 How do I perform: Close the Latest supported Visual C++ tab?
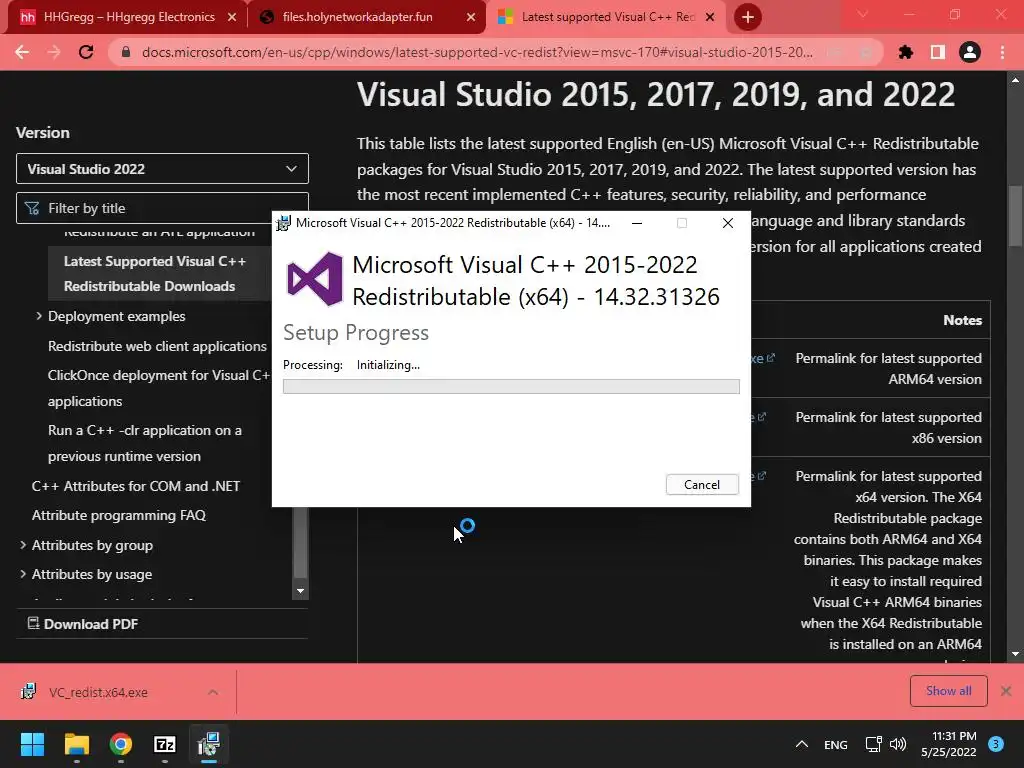[x=710, y=17]
